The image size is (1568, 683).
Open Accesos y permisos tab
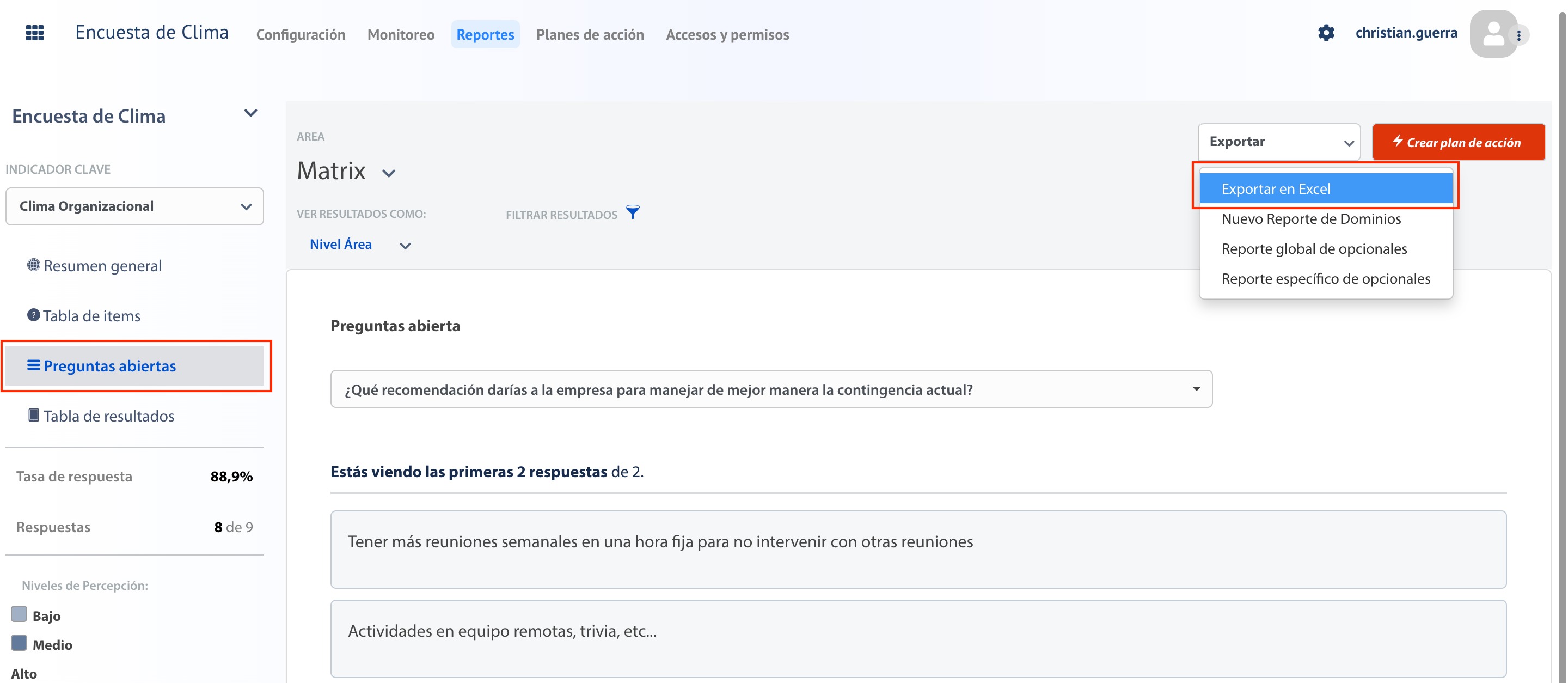727,35
